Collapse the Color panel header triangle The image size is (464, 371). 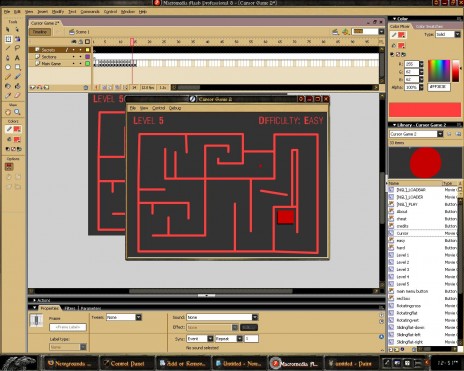point(394,19)
